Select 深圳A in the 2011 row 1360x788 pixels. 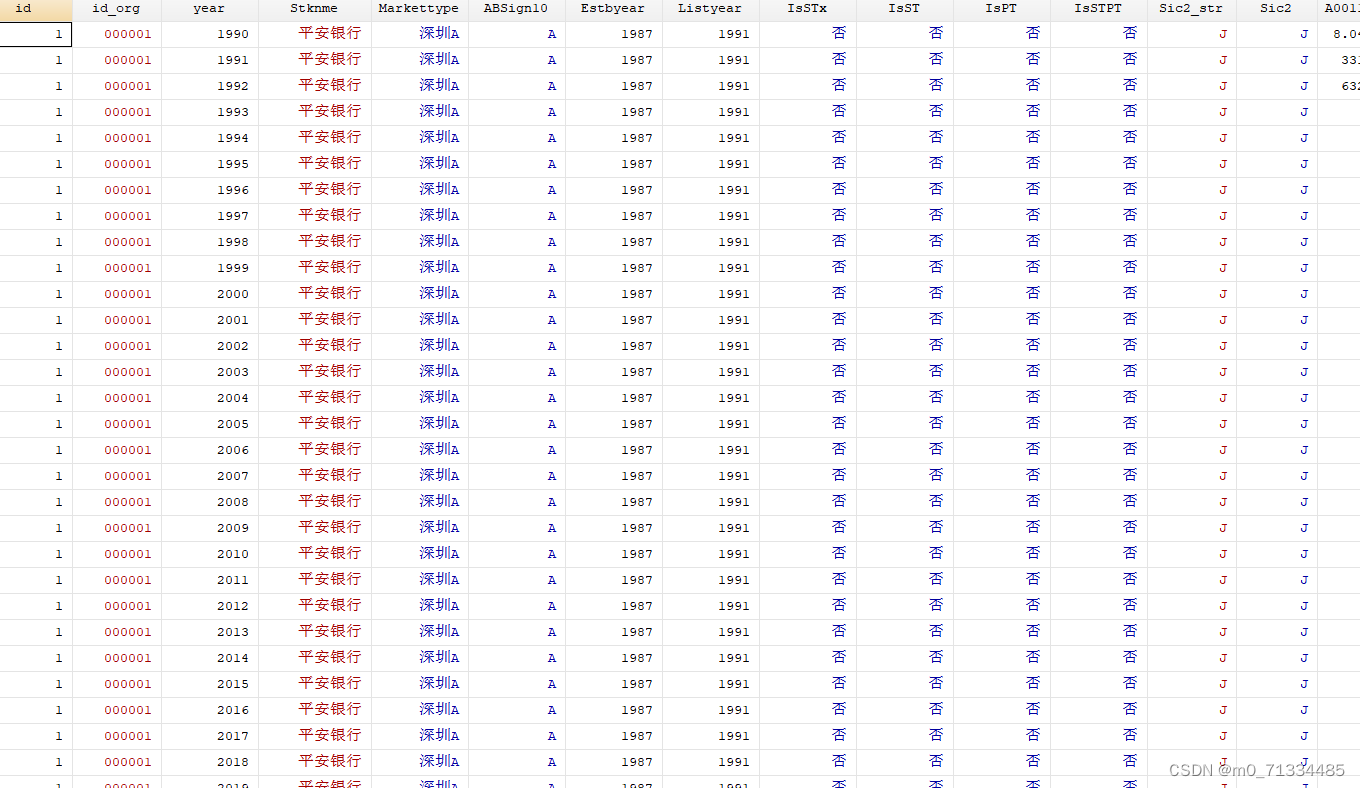419,580
